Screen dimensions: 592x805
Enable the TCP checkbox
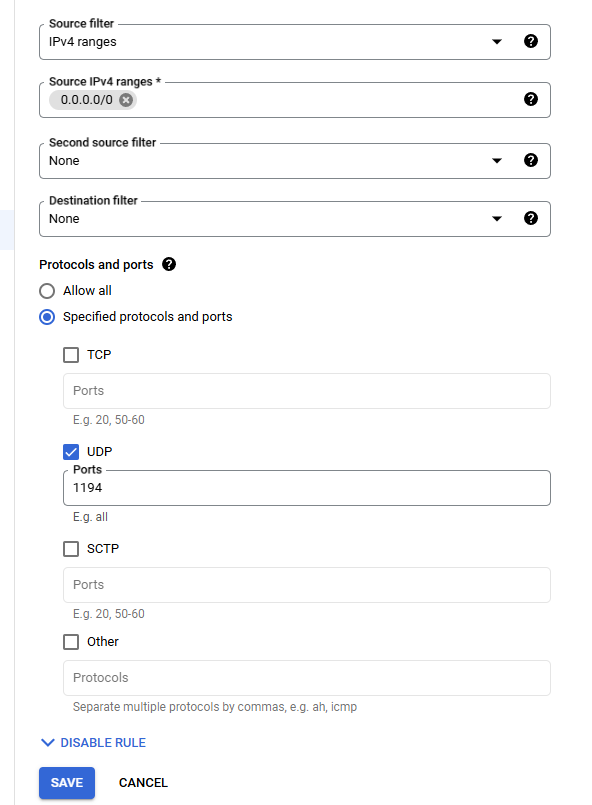coord(71,355)
